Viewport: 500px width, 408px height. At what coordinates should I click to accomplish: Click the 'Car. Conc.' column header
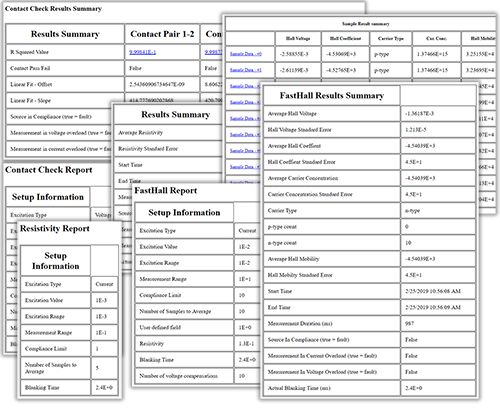(436, 38)
